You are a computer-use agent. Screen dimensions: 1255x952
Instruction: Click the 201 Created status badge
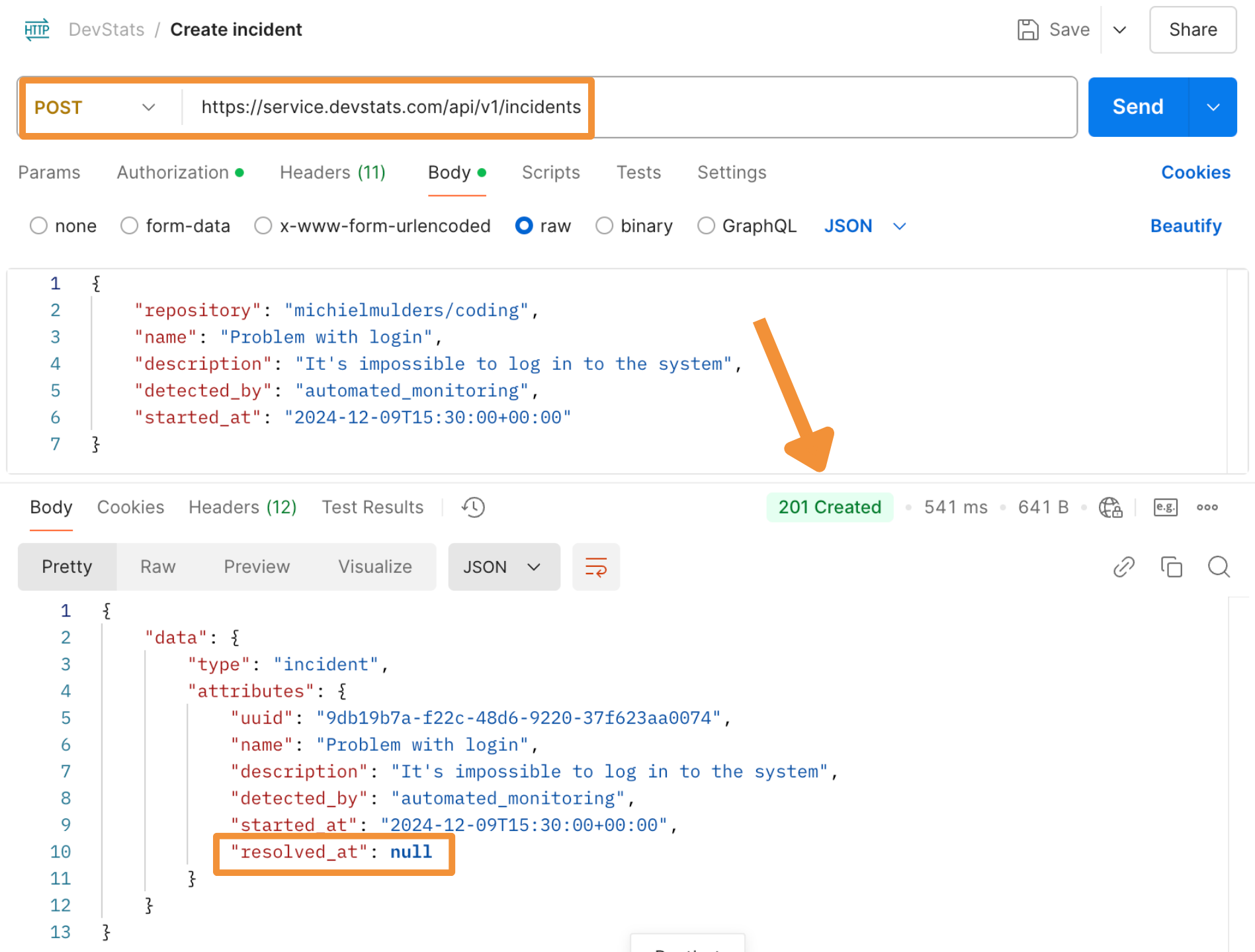pyautogui.click(x=830, y=507)
